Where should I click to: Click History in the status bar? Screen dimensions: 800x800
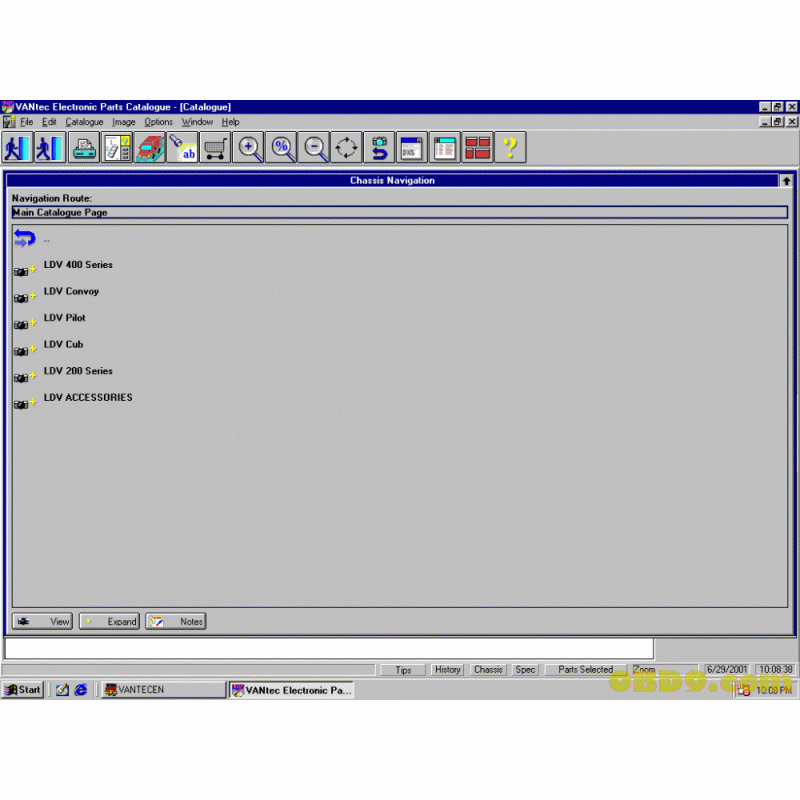pyautogui.click(x=447, y=669)
